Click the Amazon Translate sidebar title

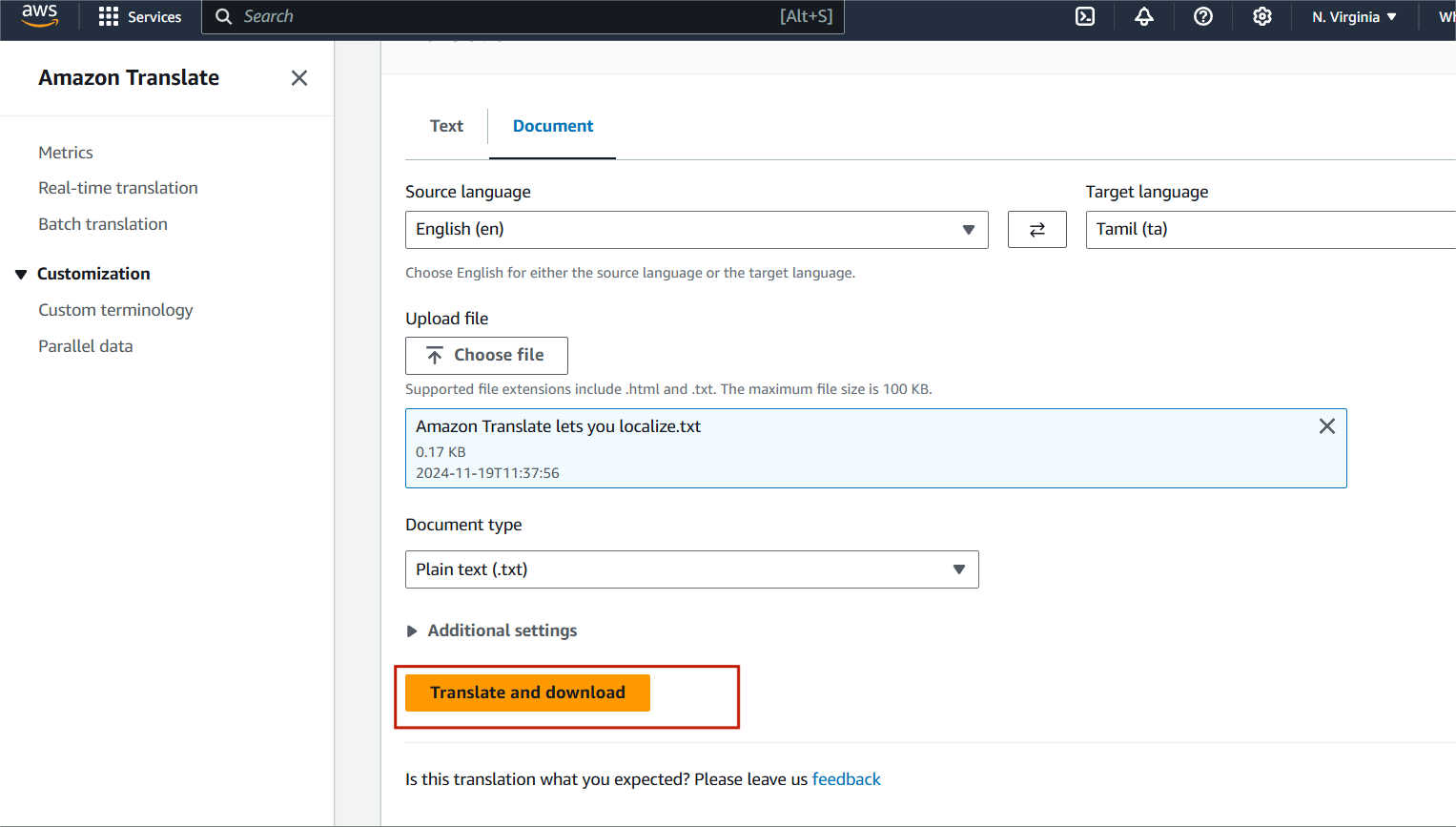[x=129, y=78]
